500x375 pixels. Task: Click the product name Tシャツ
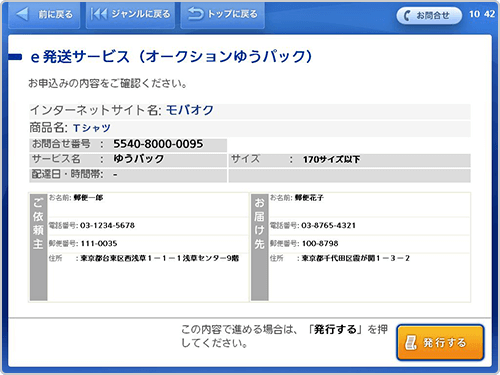click(92, 128)
